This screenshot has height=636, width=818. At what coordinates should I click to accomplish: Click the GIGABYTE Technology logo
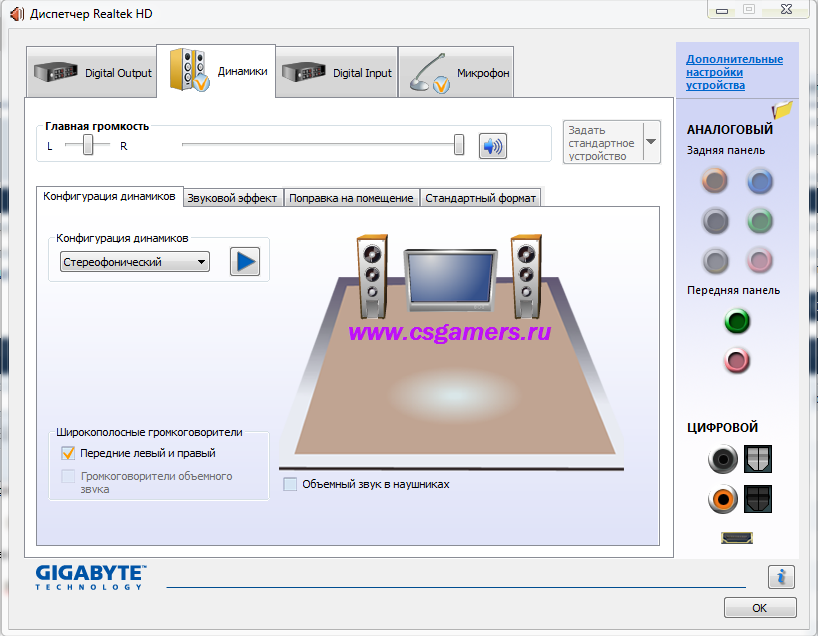(x=91, y=577)
